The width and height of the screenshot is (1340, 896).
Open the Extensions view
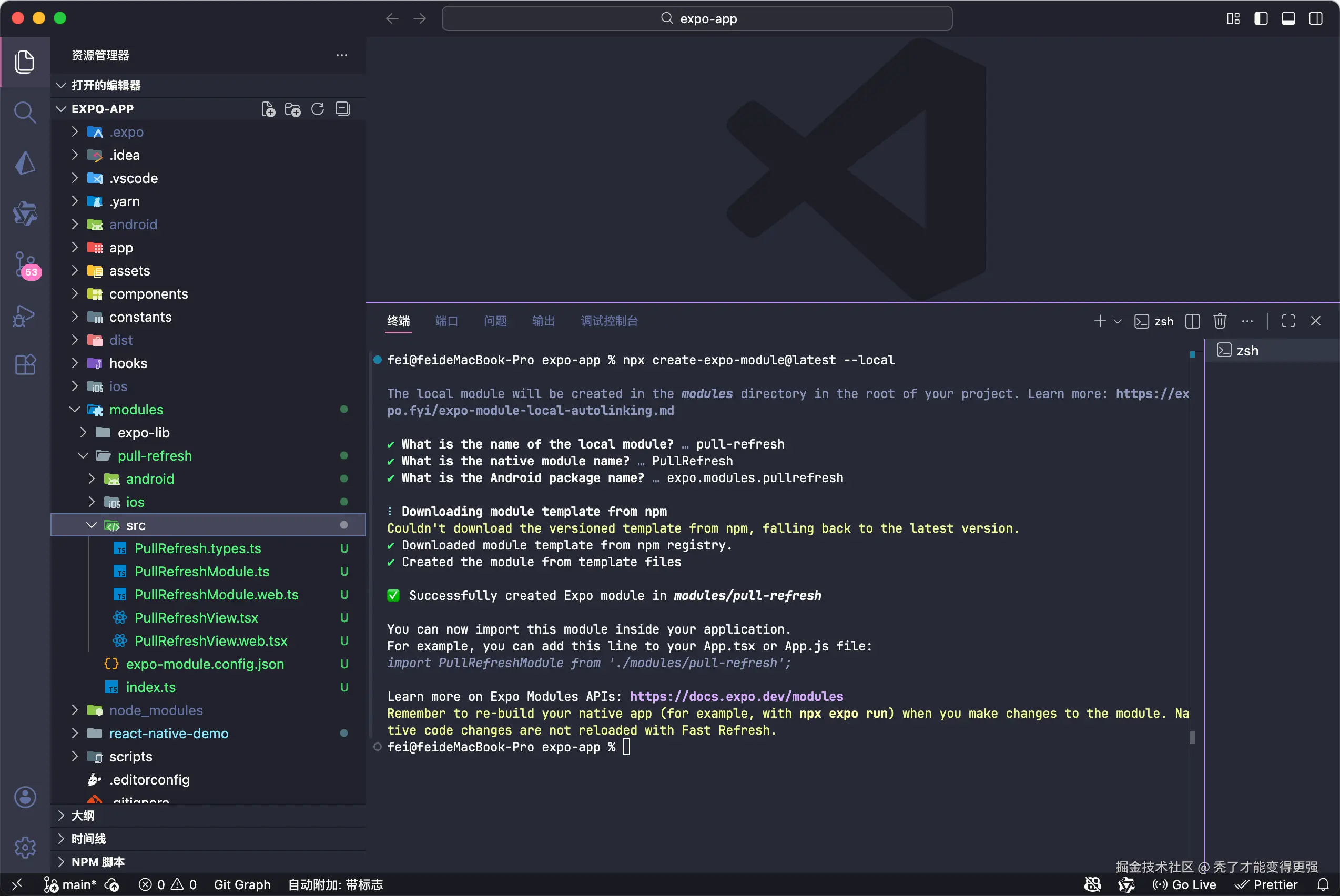[x=25, y=364]
